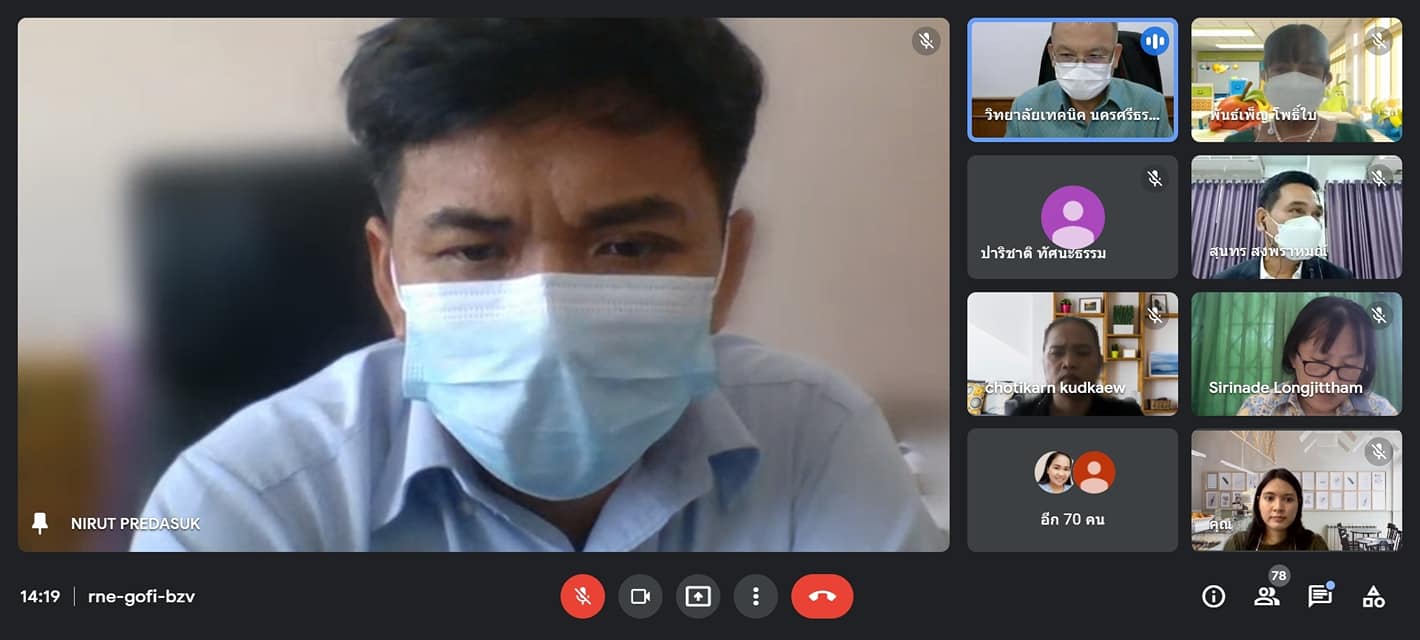Screen dimensions: 1420x640
Task: Open more options three-dot menu
Action: pos(756,597)
